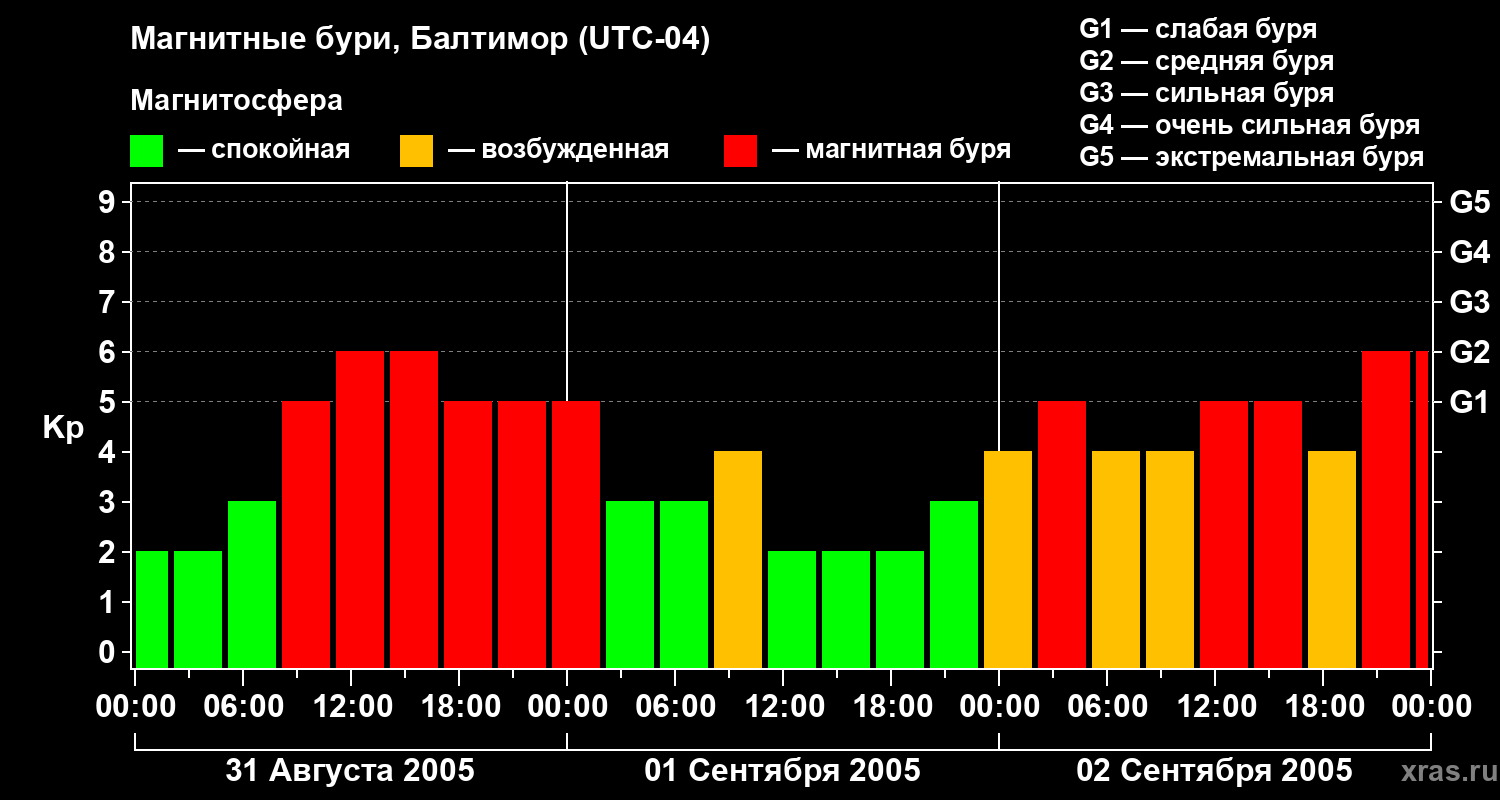Click the green Kp 2 bar above 12:00, 01 Сентября
The image size is (1500, 800).
click(x=792, y=610)
